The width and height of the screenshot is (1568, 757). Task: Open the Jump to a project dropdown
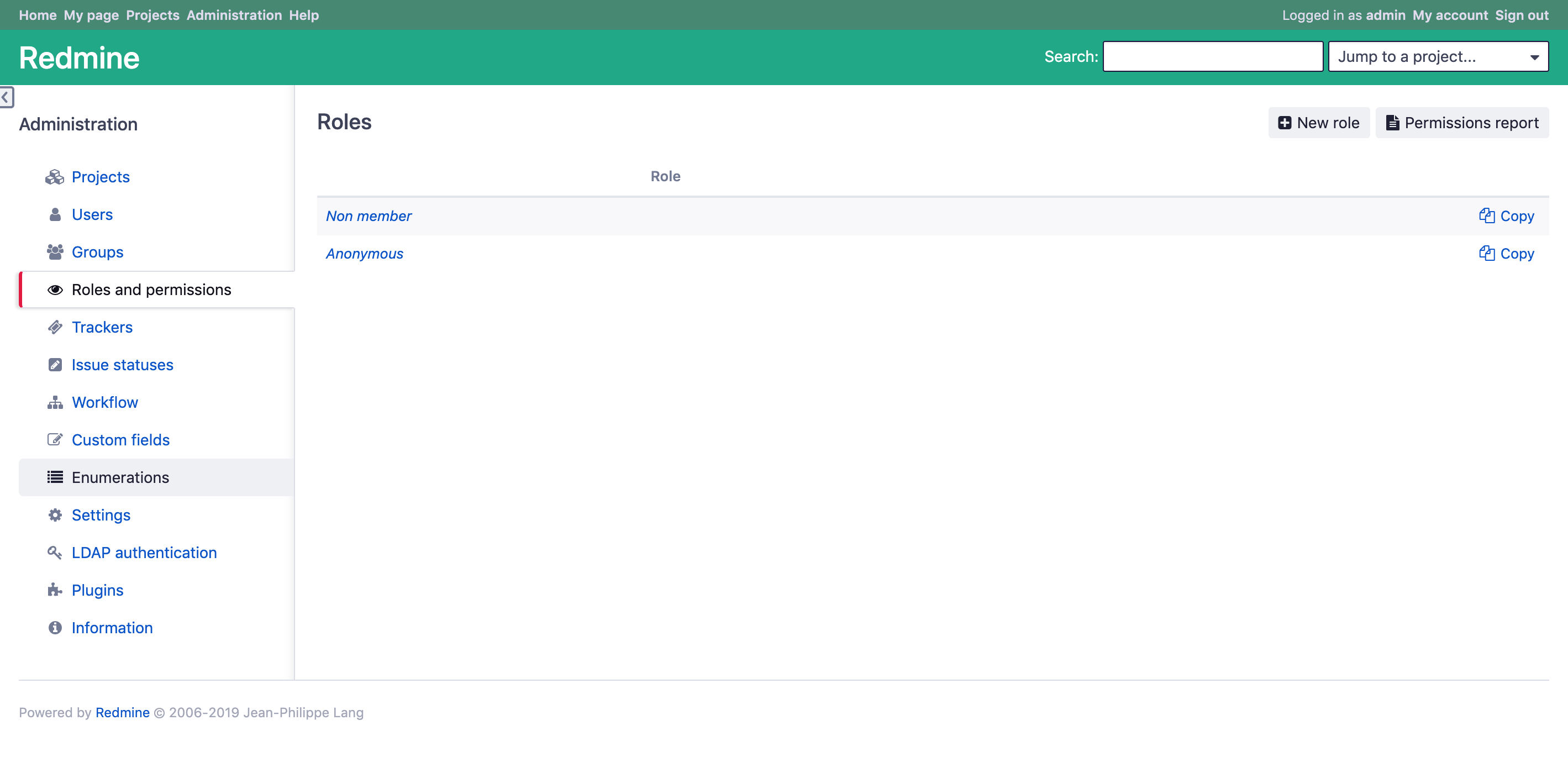[1438, 56]
